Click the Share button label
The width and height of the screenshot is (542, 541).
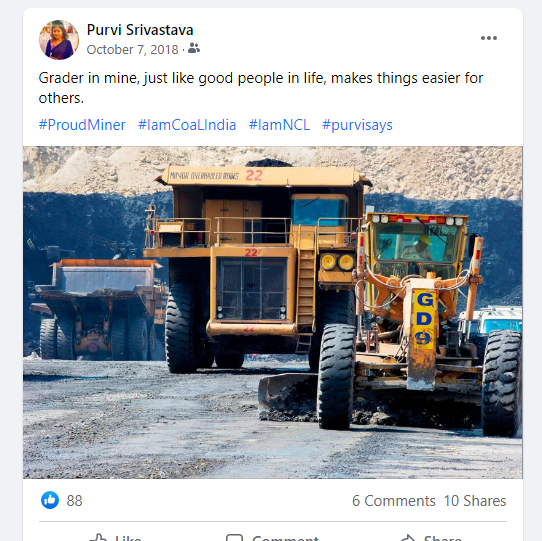(x=443, y=538)
